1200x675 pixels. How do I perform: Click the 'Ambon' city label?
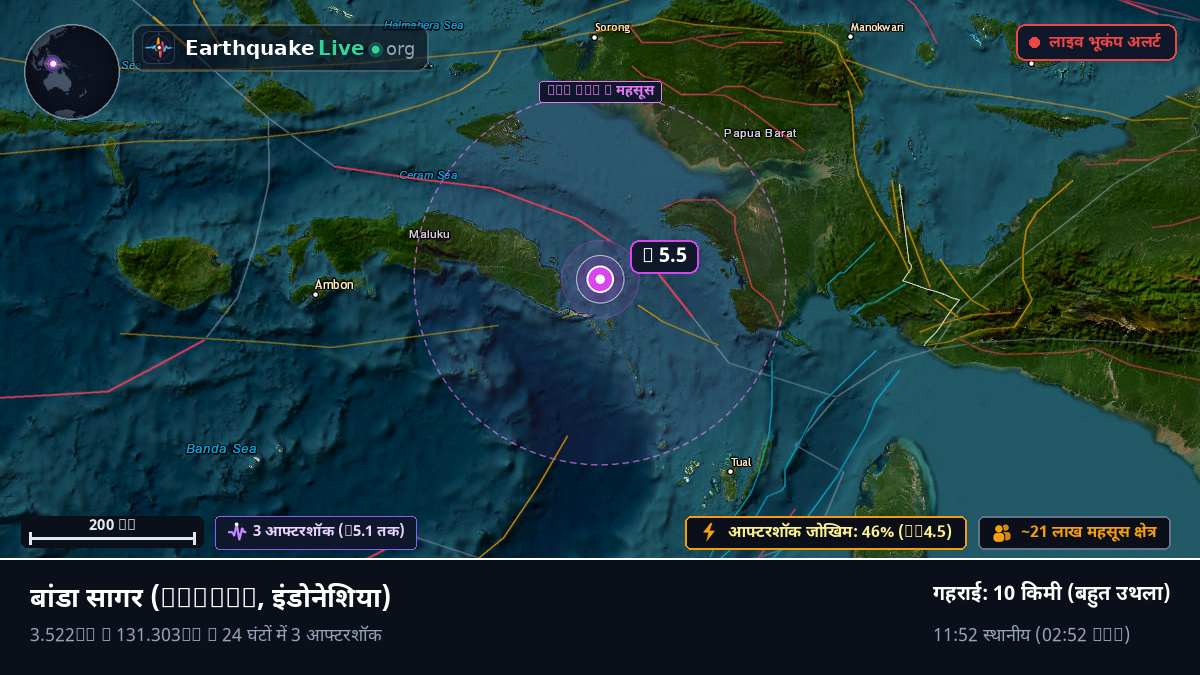[x=334, y=285]
